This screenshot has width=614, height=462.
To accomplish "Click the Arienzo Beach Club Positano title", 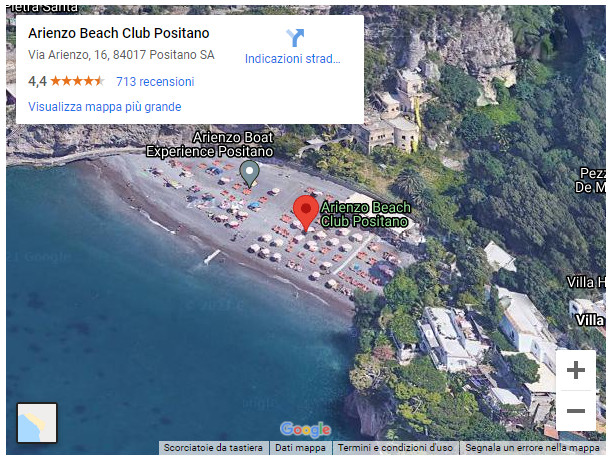I will coord(119,33).
